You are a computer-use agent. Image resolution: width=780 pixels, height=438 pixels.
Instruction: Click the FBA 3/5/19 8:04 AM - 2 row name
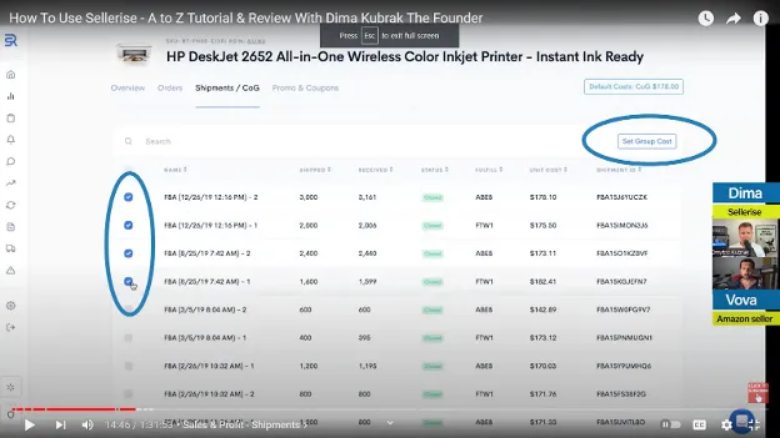(x=205, y=310)
